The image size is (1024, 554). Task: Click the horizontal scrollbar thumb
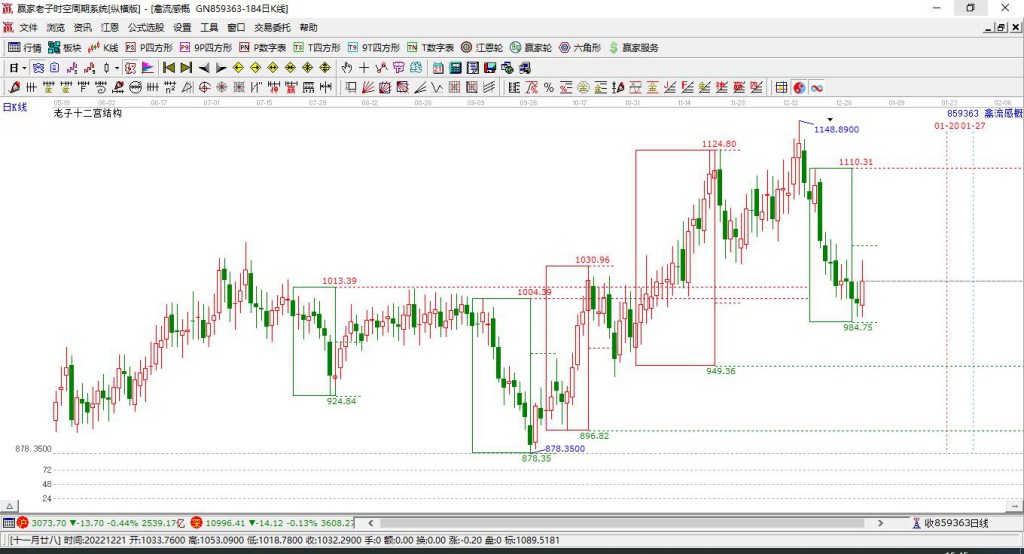coord(622,523)
